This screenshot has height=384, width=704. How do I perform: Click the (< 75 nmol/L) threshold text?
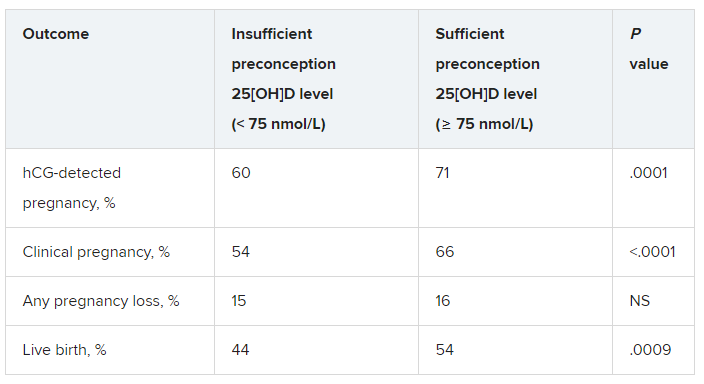pyautogui.click(x=278, y=124)
